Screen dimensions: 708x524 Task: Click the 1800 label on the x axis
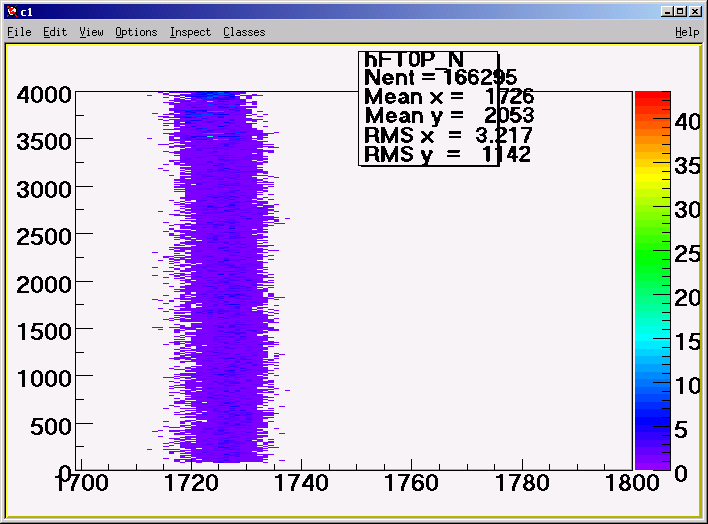[632, 483]
